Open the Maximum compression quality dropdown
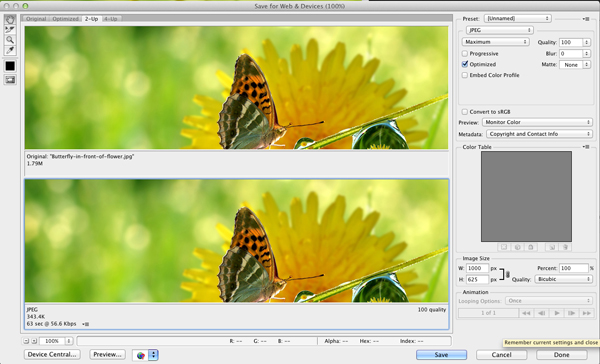600x364 pixels. pos(496,42)
